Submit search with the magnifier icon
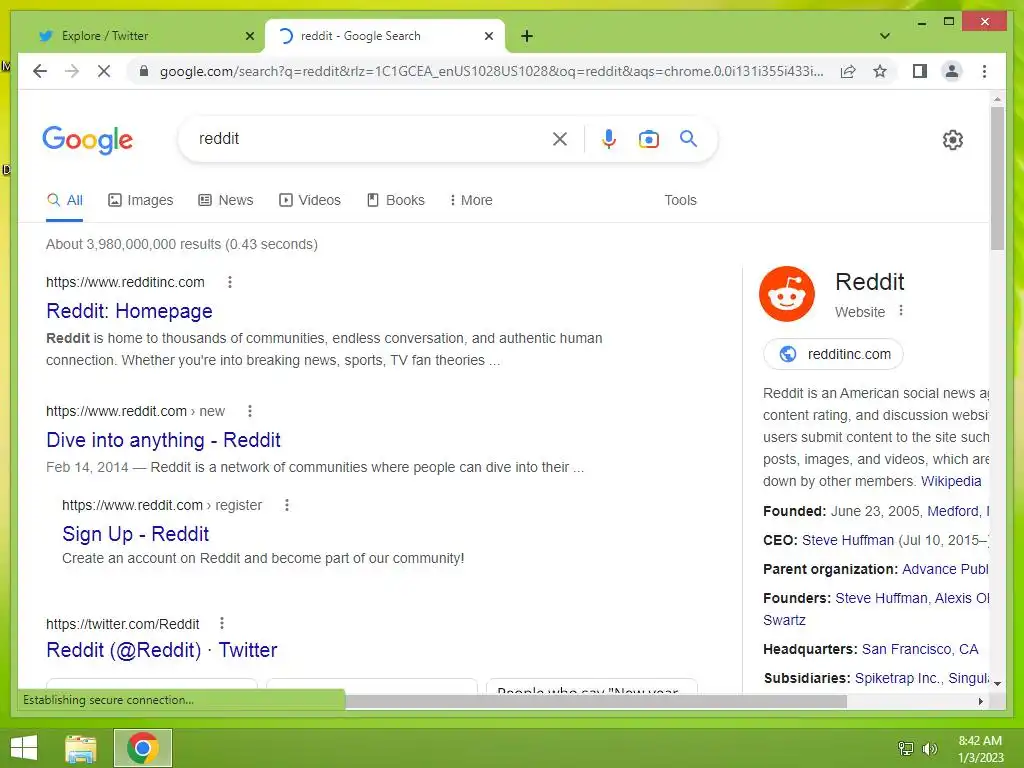The image size is (1024, 768). pos(688,138)
